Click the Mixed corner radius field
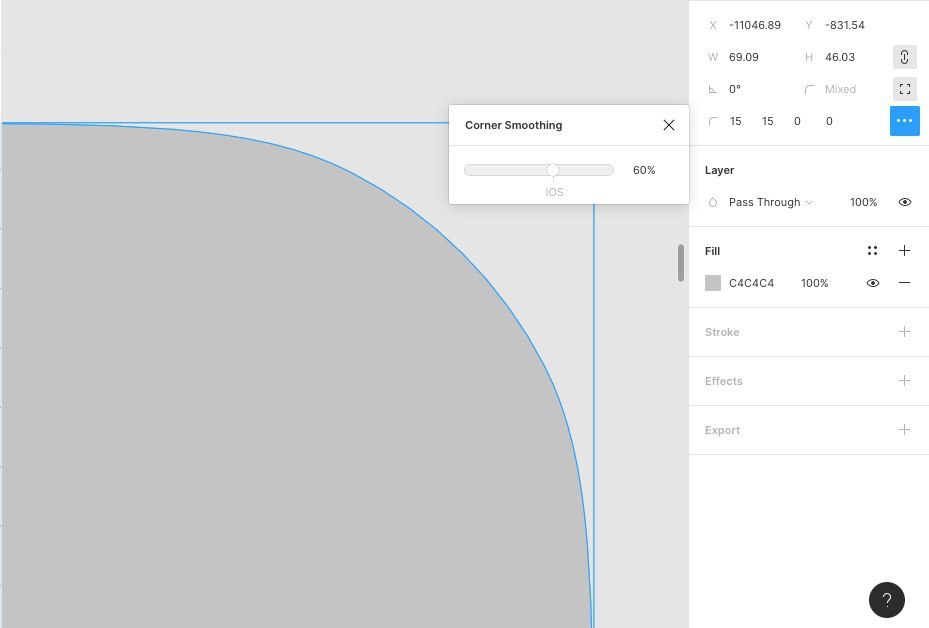Screen dimensions: 929x628 (840, 89)
